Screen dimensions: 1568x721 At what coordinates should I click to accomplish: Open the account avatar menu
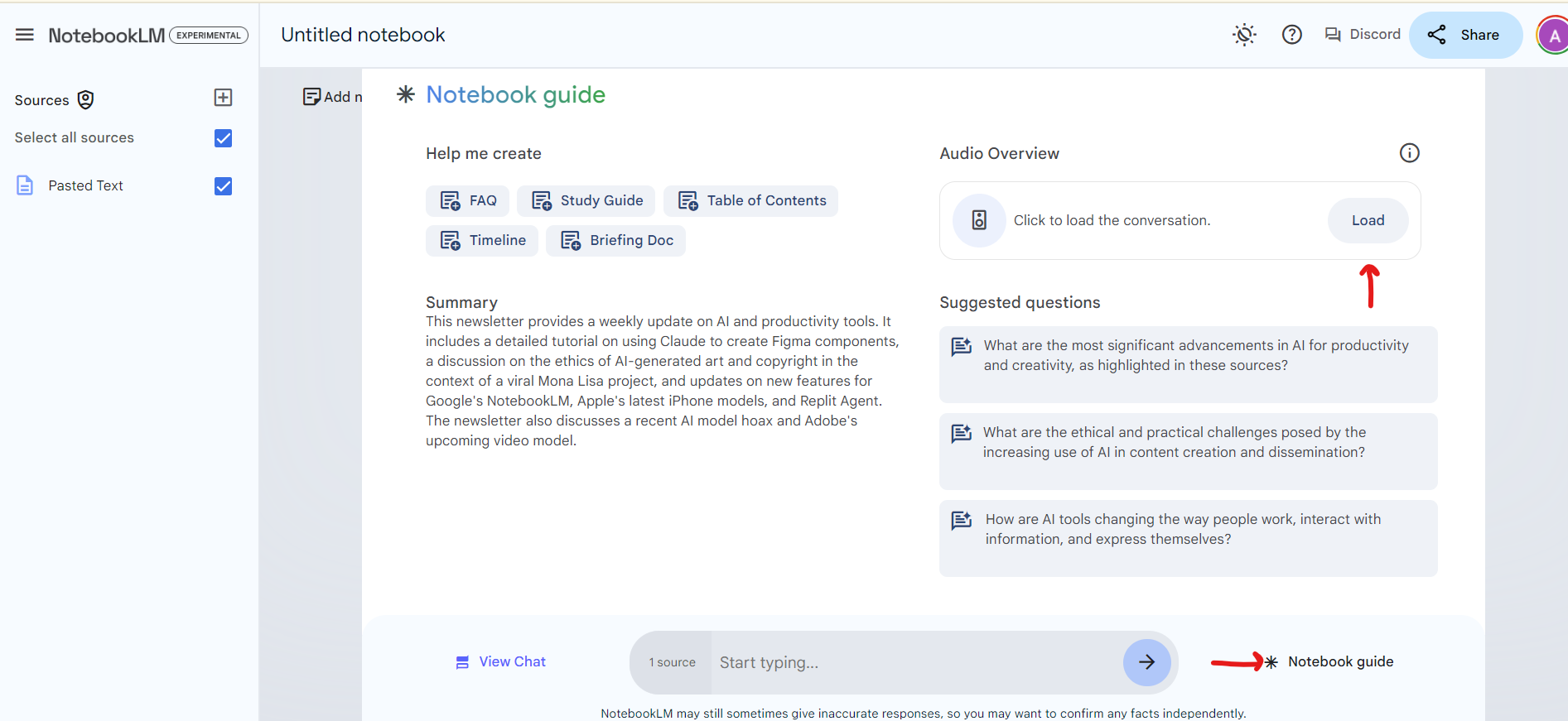point(1553,36)
